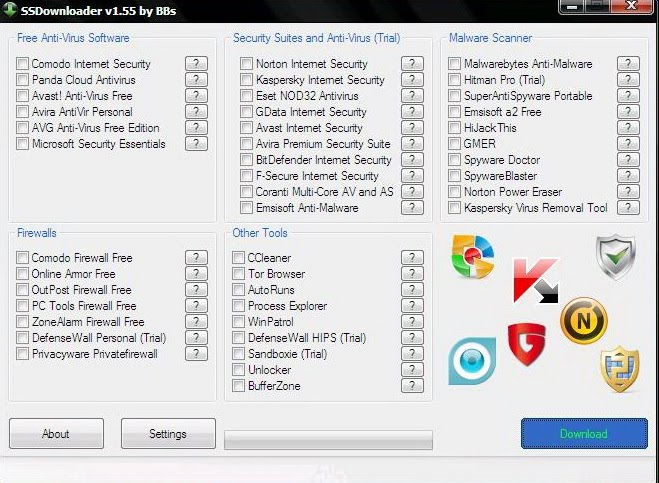Tick SuperAntiSpyware Portable checkbox
Viewport: 659px width, 483px height.
pos(454,96)
